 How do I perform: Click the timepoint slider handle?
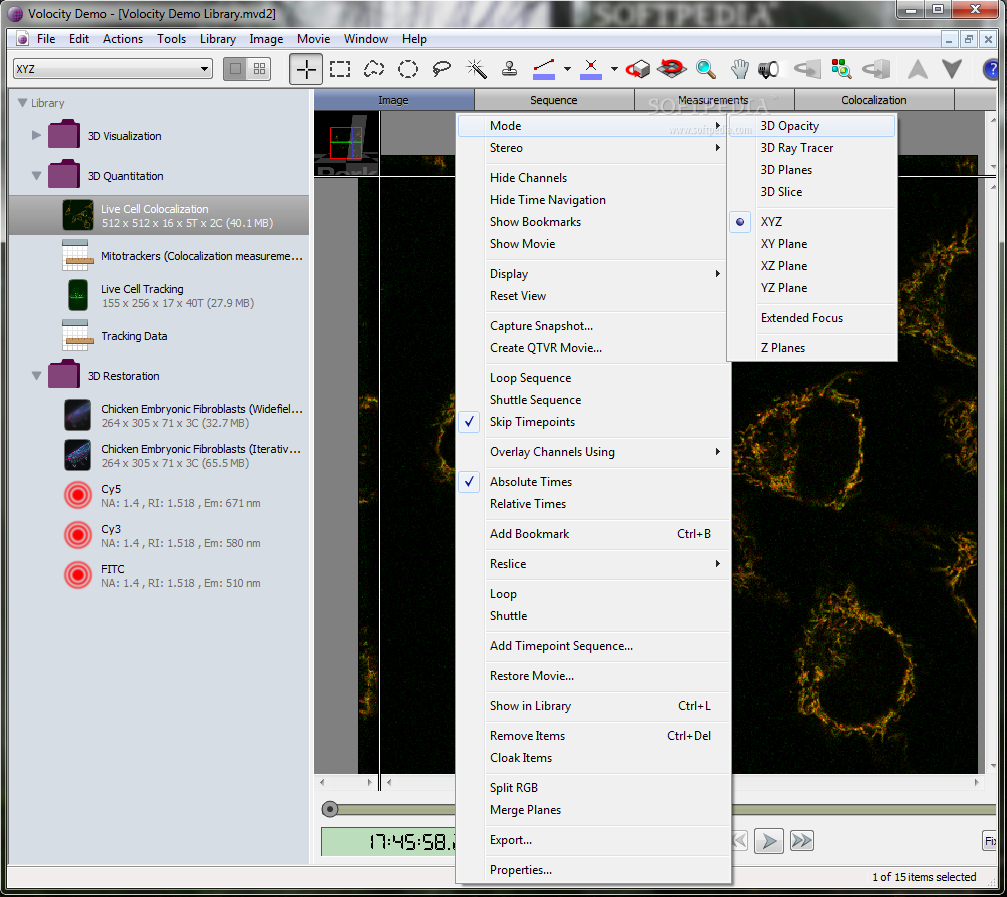click(x=330, y=809)
